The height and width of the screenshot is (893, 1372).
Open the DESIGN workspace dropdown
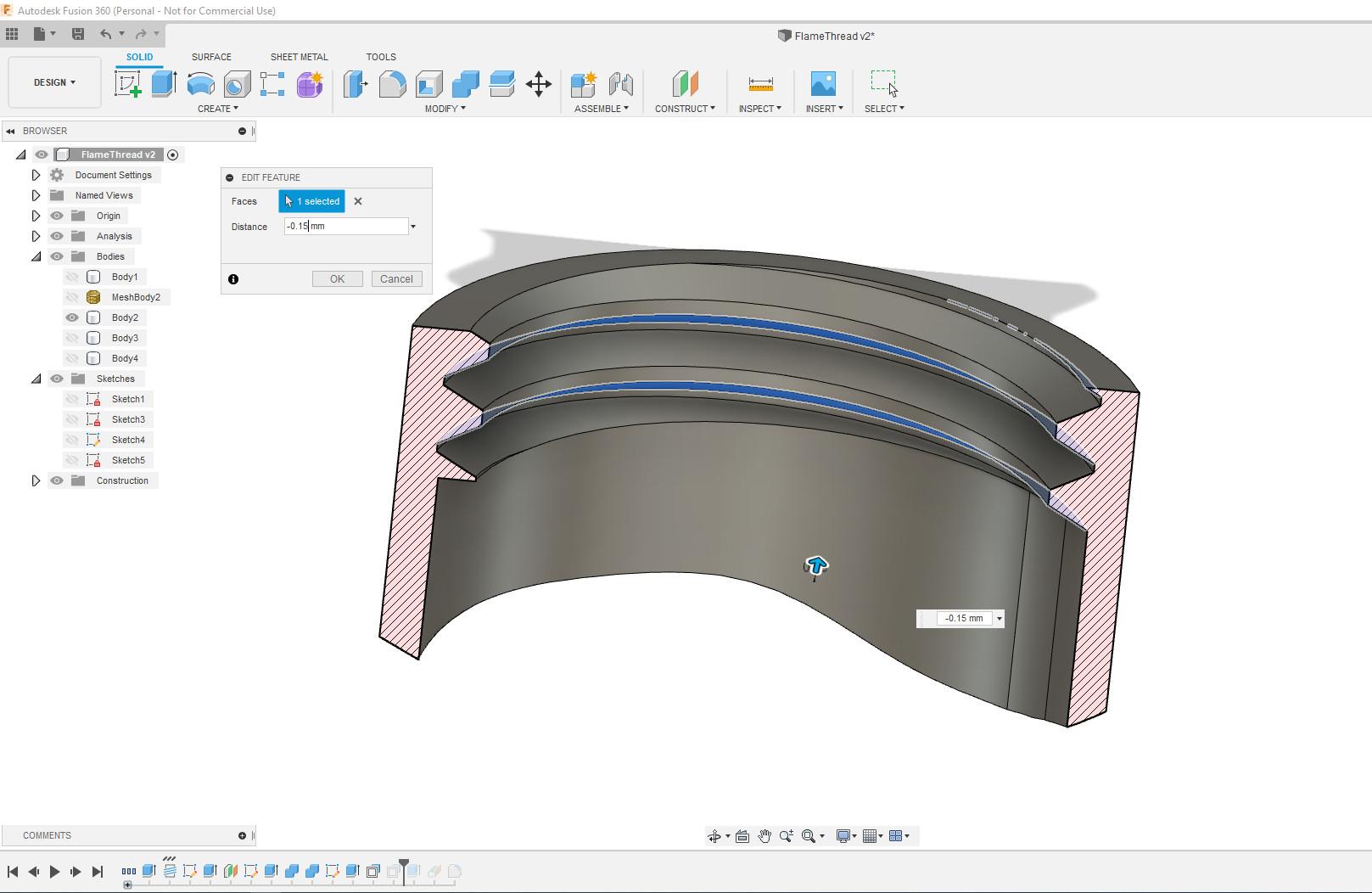[x=54, y=82]
